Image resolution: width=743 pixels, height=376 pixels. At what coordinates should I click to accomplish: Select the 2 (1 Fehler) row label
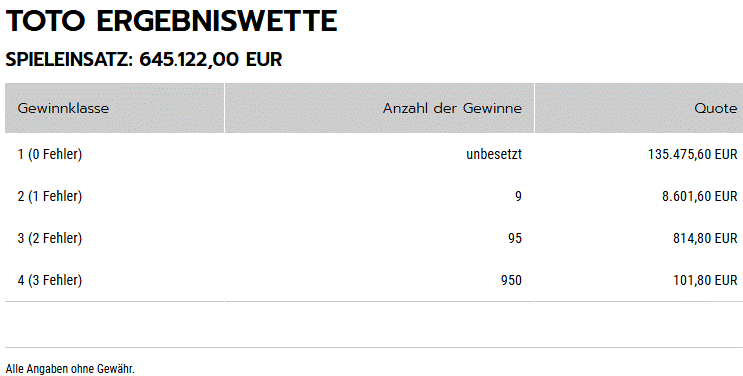click(x=50, y=196)
